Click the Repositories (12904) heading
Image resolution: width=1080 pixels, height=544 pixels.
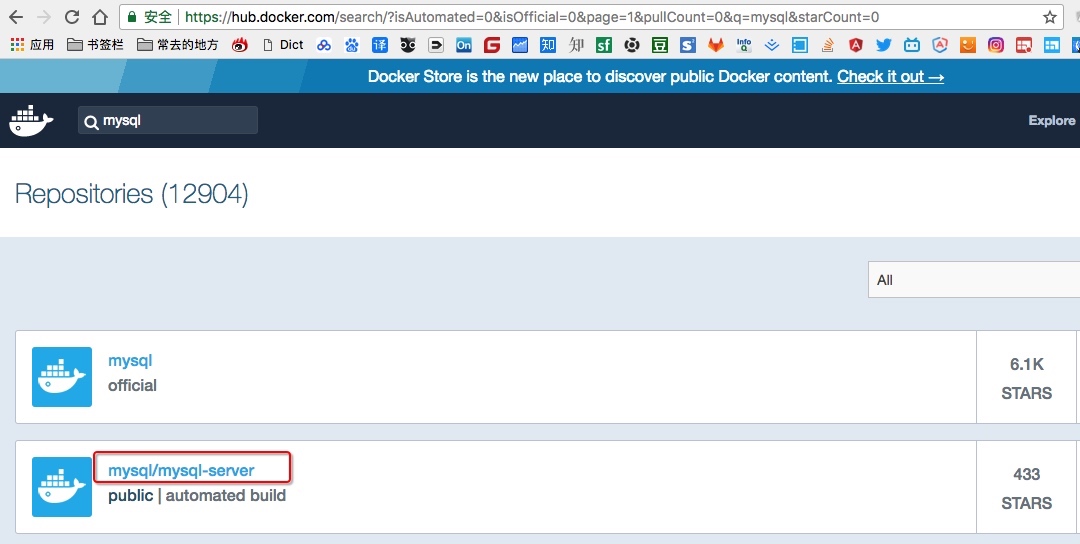[x=132, y=194]
